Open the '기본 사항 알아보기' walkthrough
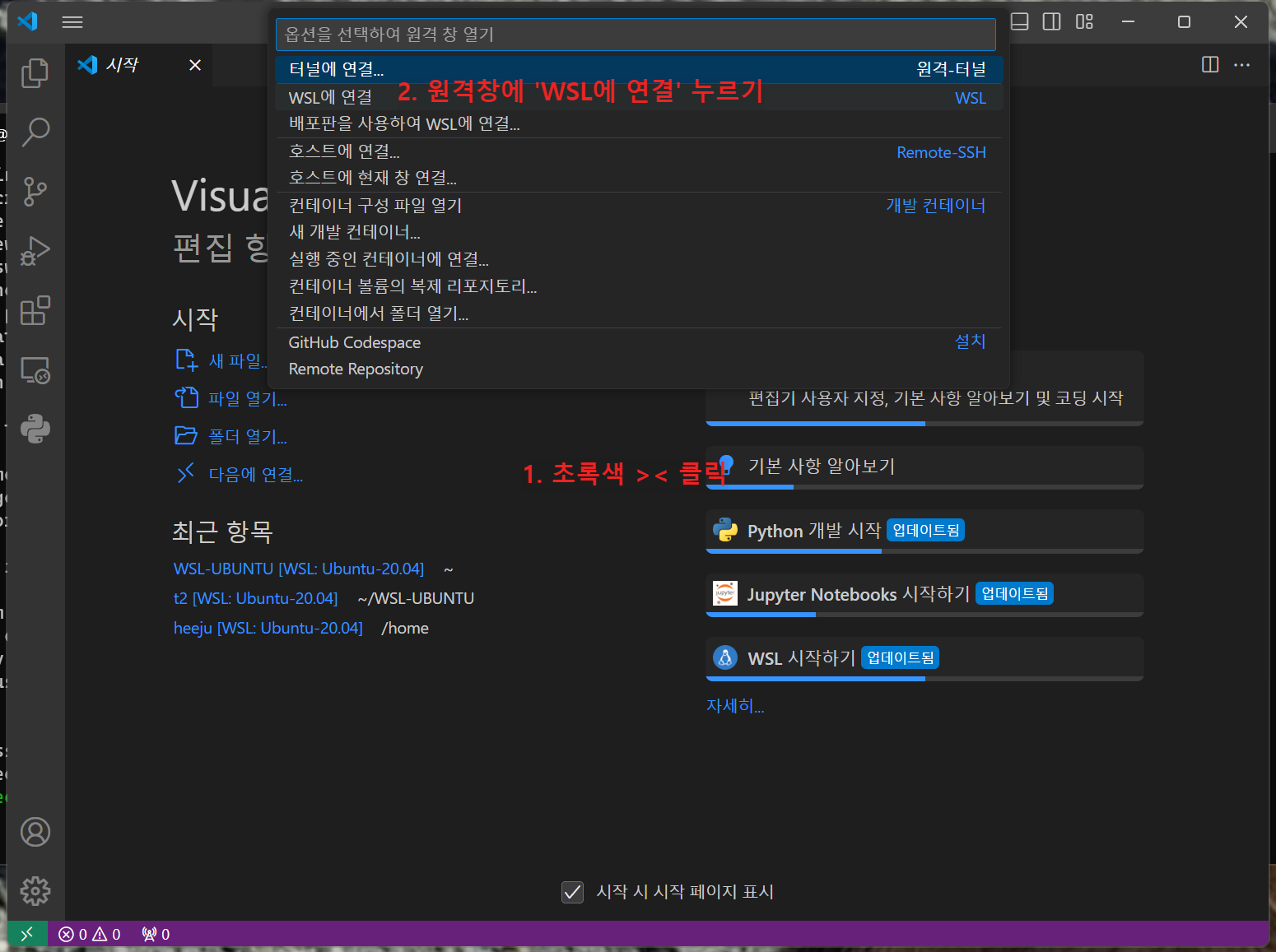This screenshot has height=952, width=1276. tap(924, 467)
